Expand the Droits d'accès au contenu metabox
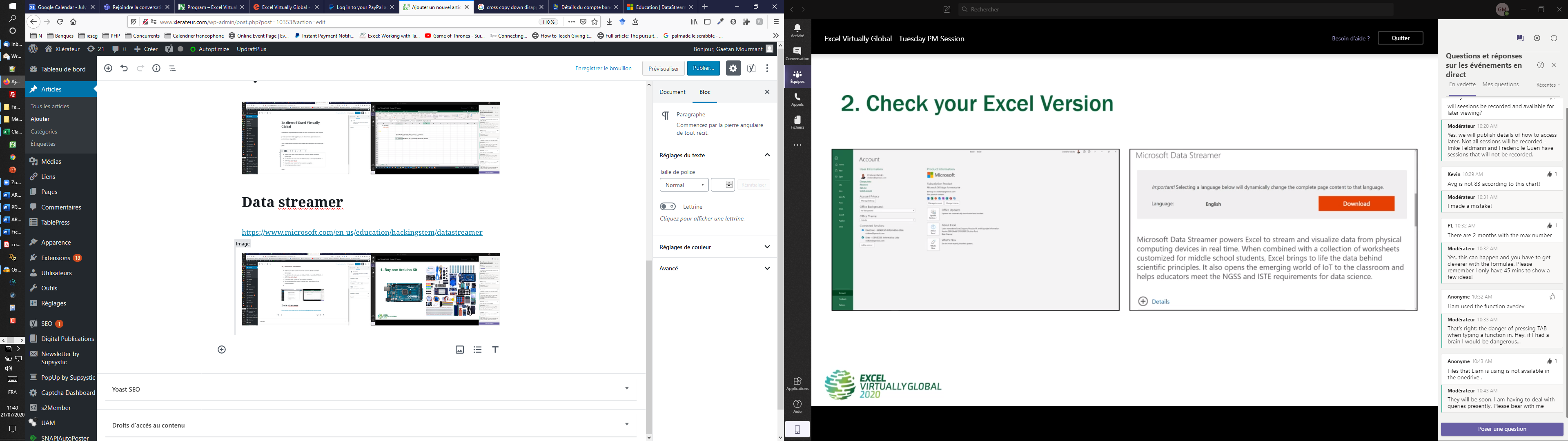Image resolution: width=1568 pixels, height=441 pixels. pos(627,425)
